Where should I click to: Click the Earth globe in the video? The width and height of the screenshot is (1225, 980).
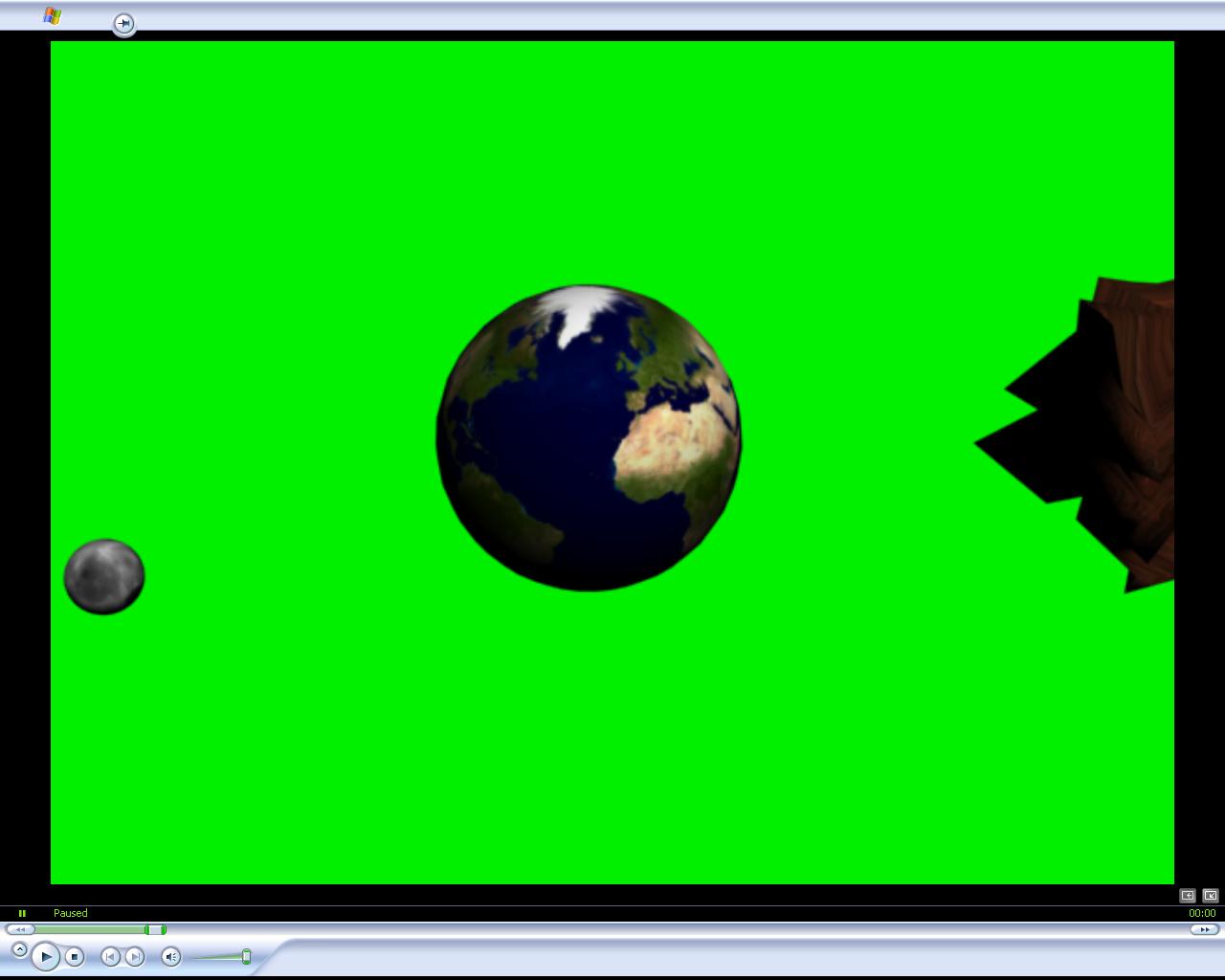point(588,437)
